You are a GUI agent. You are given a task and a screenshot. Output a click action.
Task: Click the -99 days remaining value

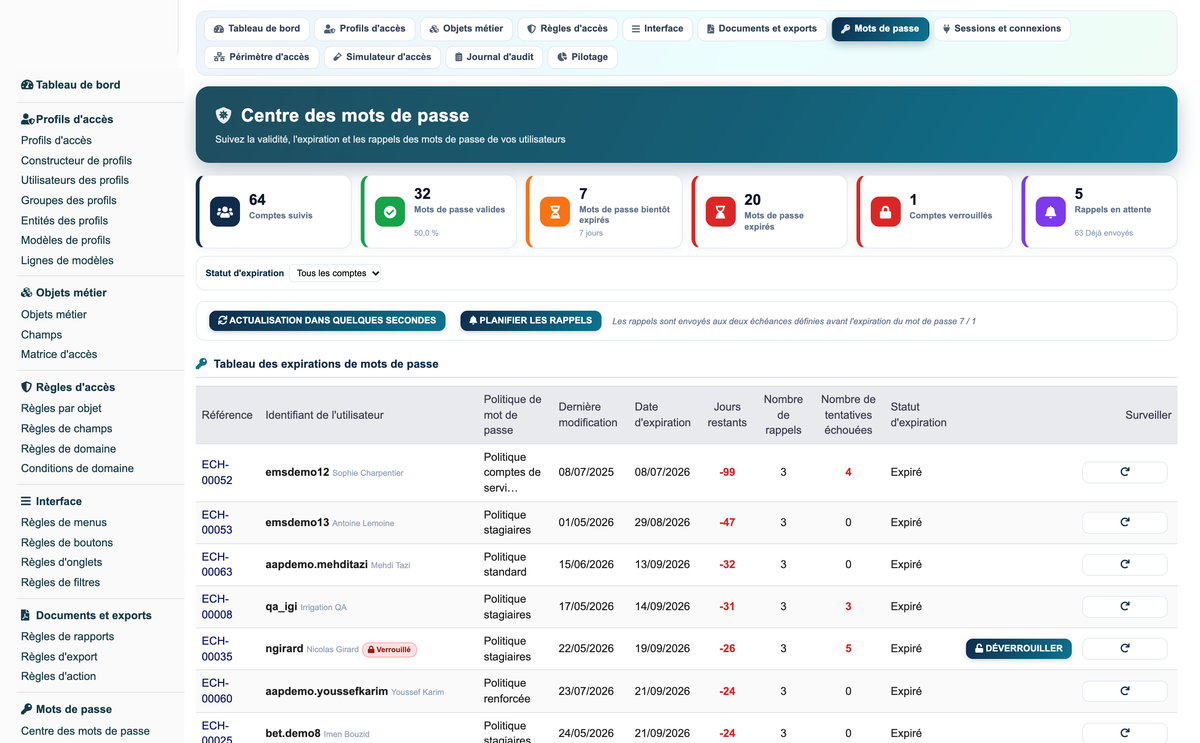727,472
